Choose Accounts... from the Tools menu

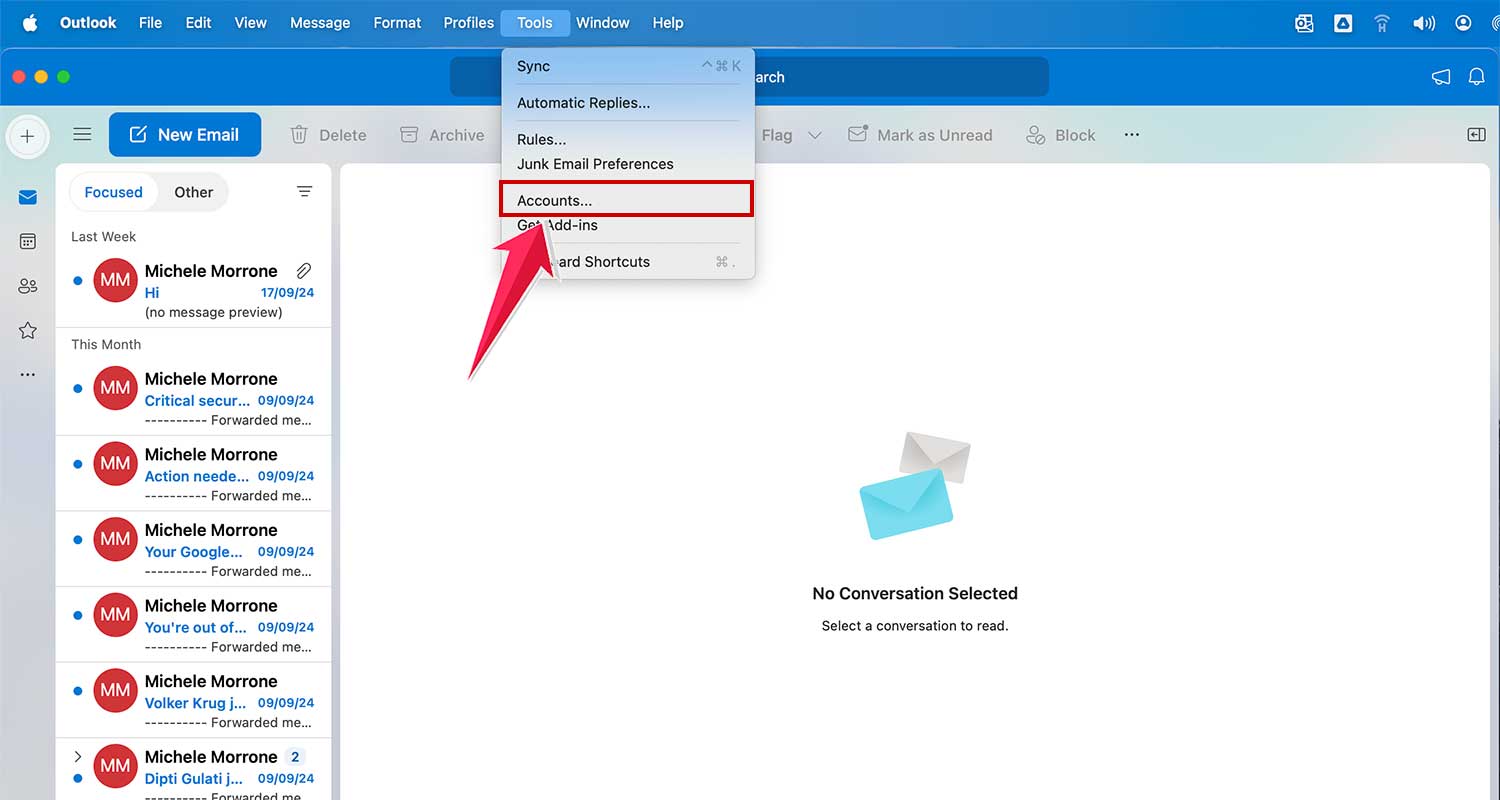(554, 200)
